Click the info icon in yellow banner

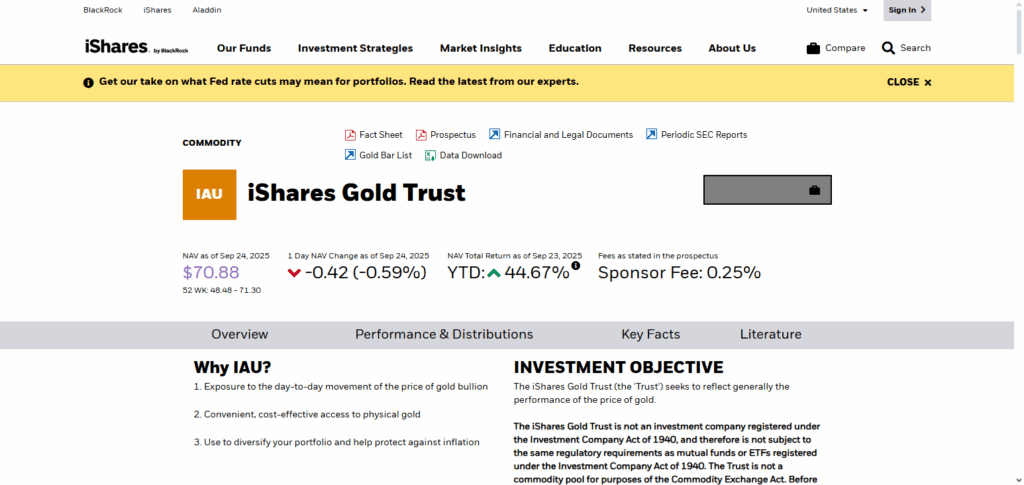point(88,83)
